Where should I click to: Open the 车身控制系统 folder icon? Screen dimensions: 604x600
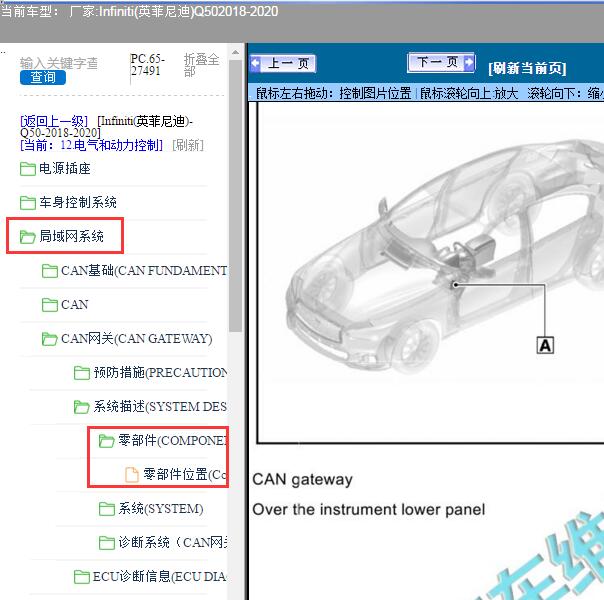(28, 203)
